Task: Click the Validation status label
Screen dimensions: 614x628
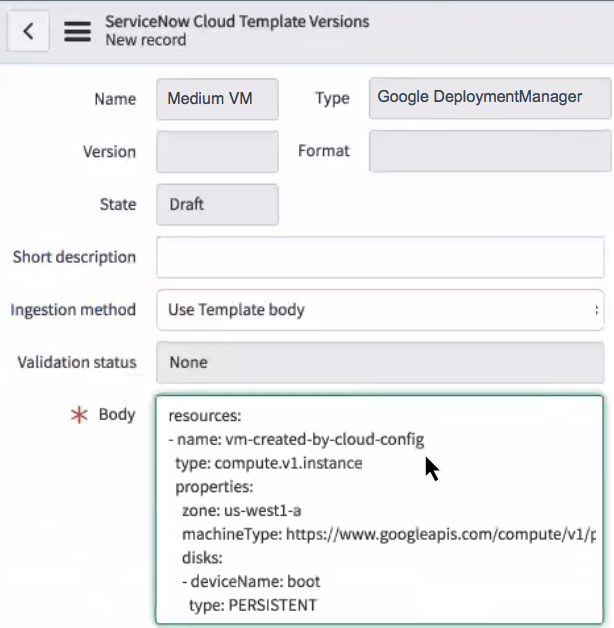Action: (77, 362)
